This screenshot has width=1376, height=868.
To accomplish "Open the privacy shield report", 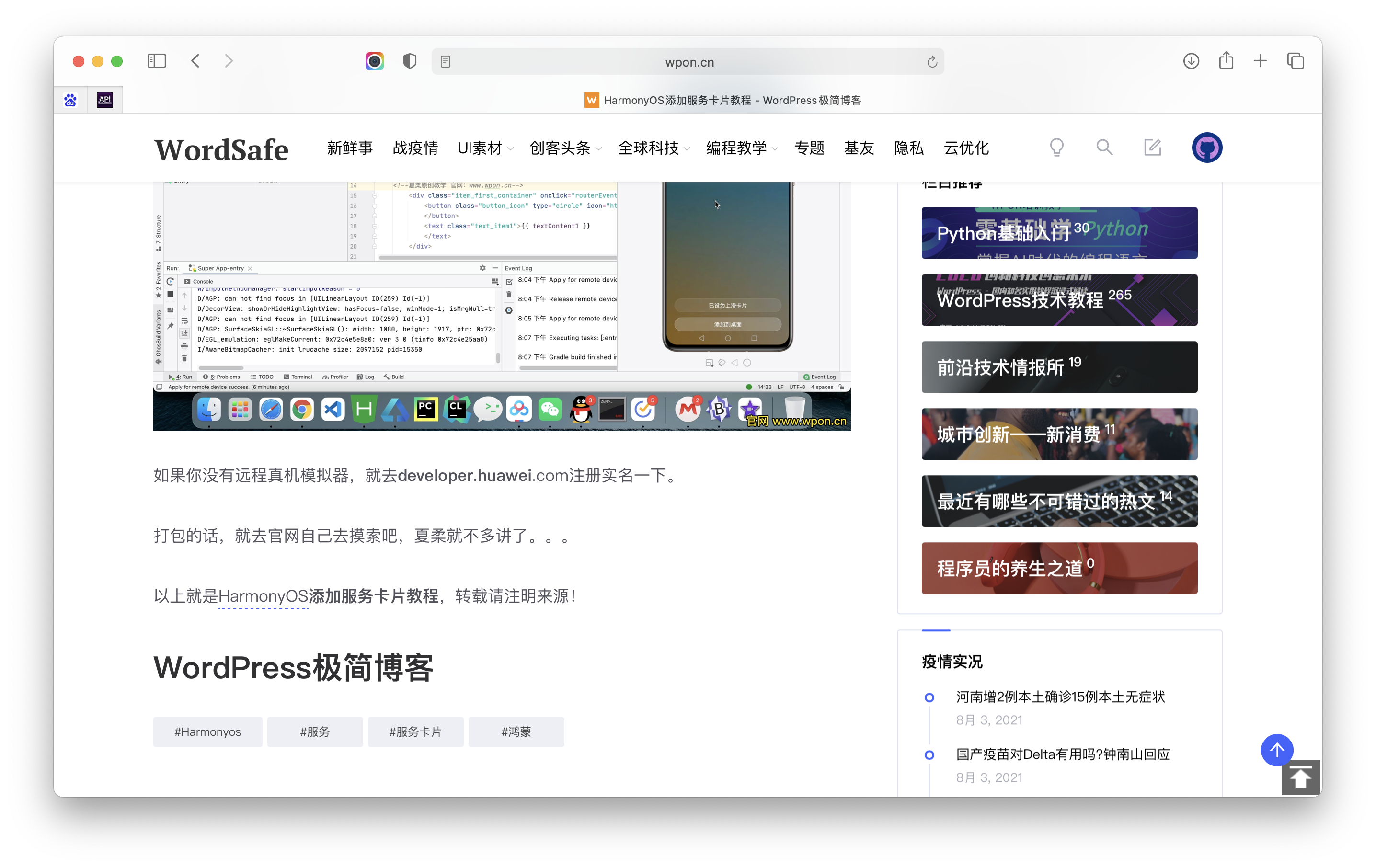I will (410, 61).
